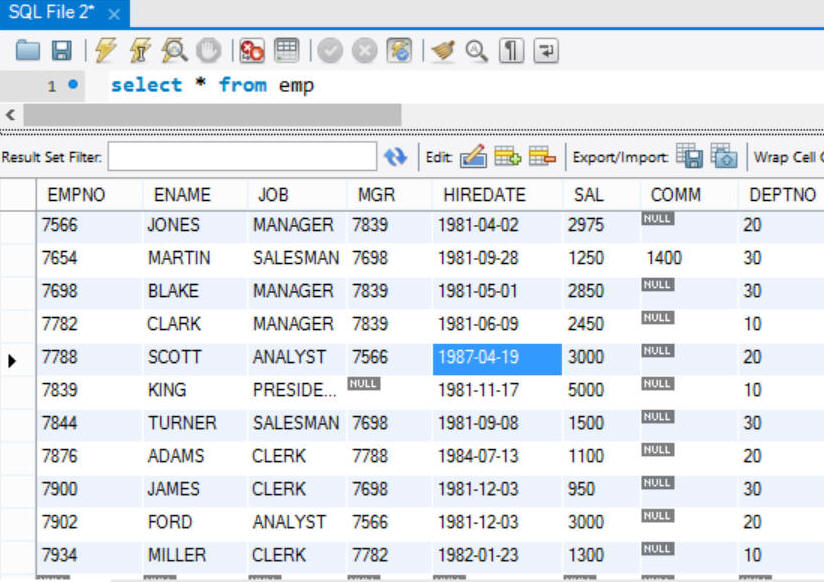Place the cursor in the select * from emp query
Screen dimensions: 824x582
[212, 85]
